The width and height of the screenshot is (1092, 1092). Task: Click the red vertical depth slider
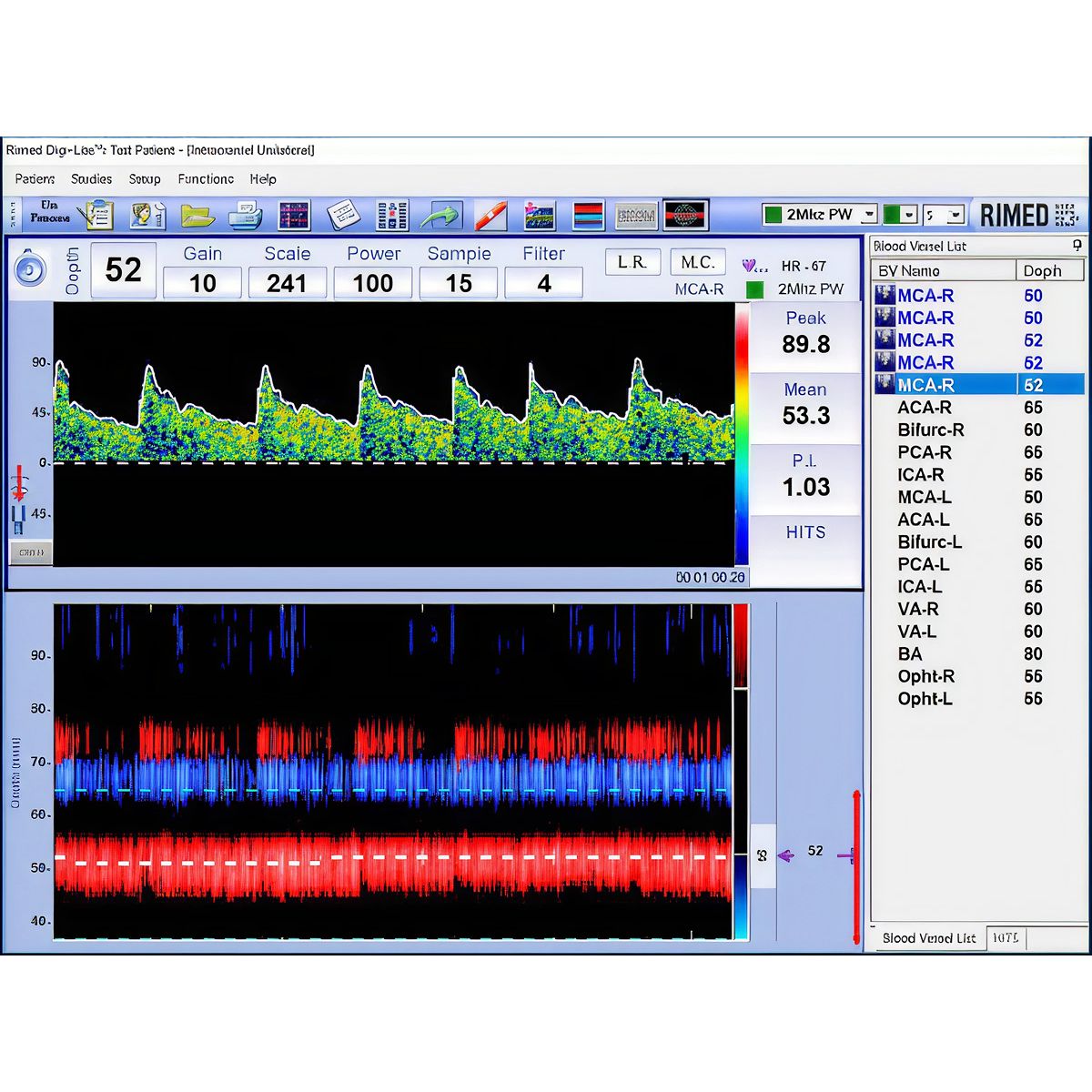click(855, 864)
